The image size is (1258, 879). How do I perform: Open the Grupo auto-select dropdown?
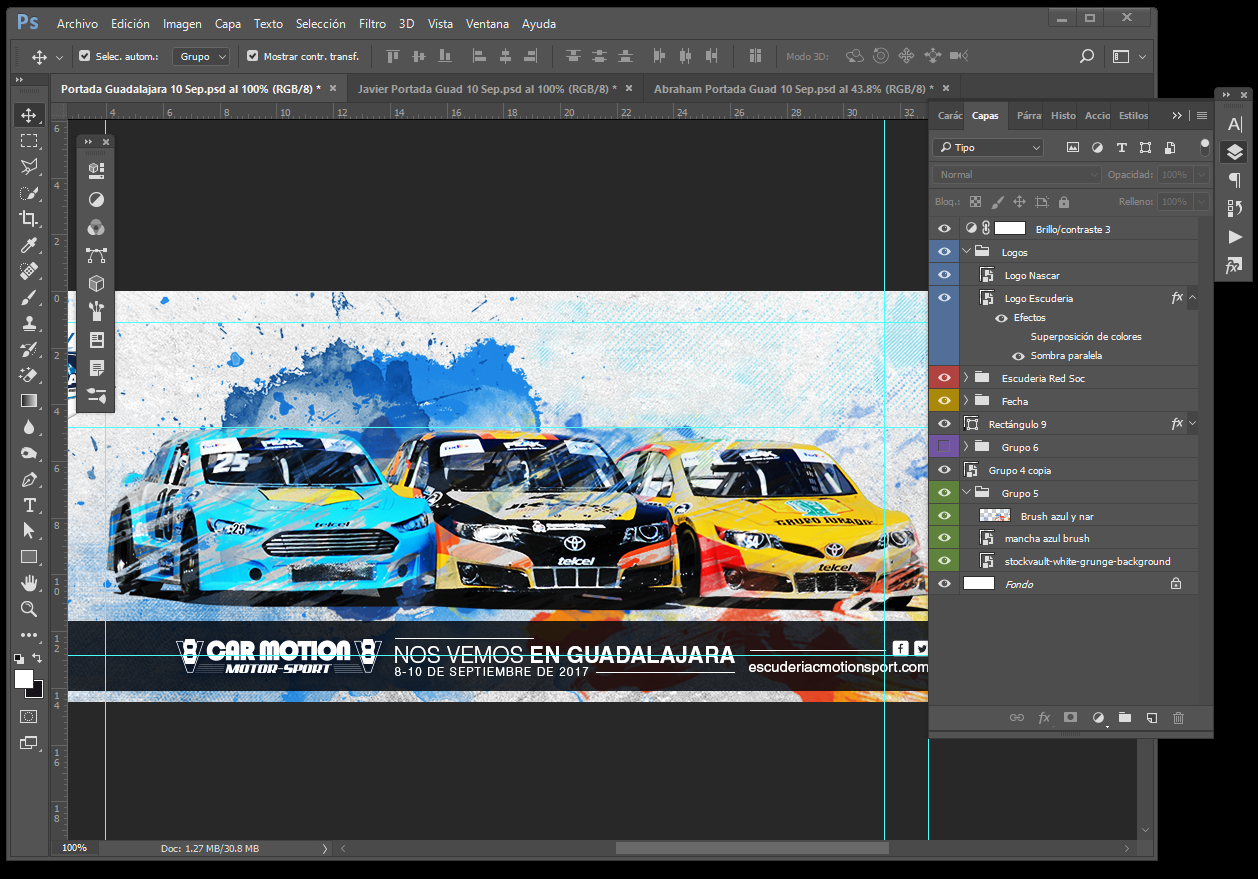tap(201, 57)
